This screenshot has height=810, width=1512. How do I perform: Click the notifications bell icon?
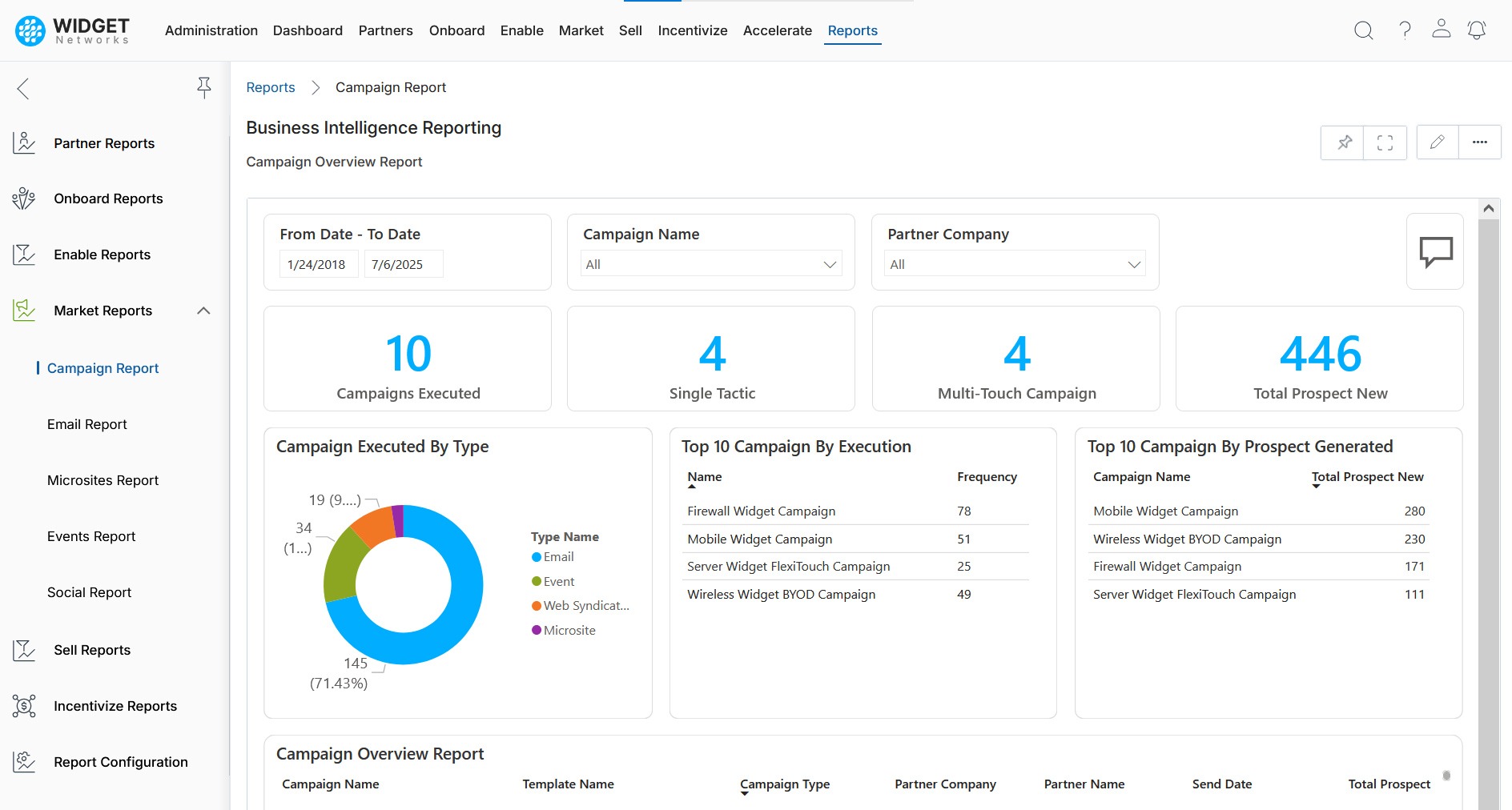1476,30
